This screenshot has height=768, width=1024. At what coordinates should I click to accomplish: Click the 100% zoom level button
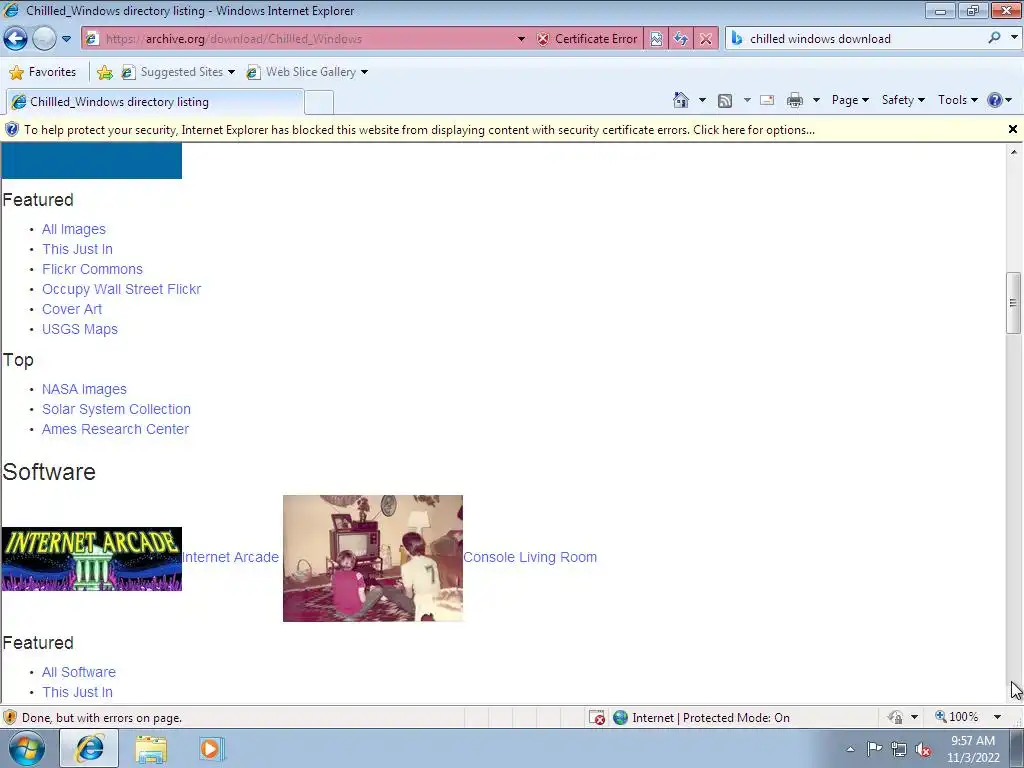click(x=957, y=717)
